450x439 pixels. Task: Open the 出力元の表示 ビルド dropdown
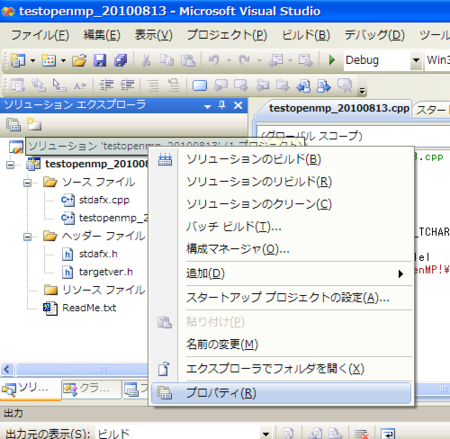[266, 434]
